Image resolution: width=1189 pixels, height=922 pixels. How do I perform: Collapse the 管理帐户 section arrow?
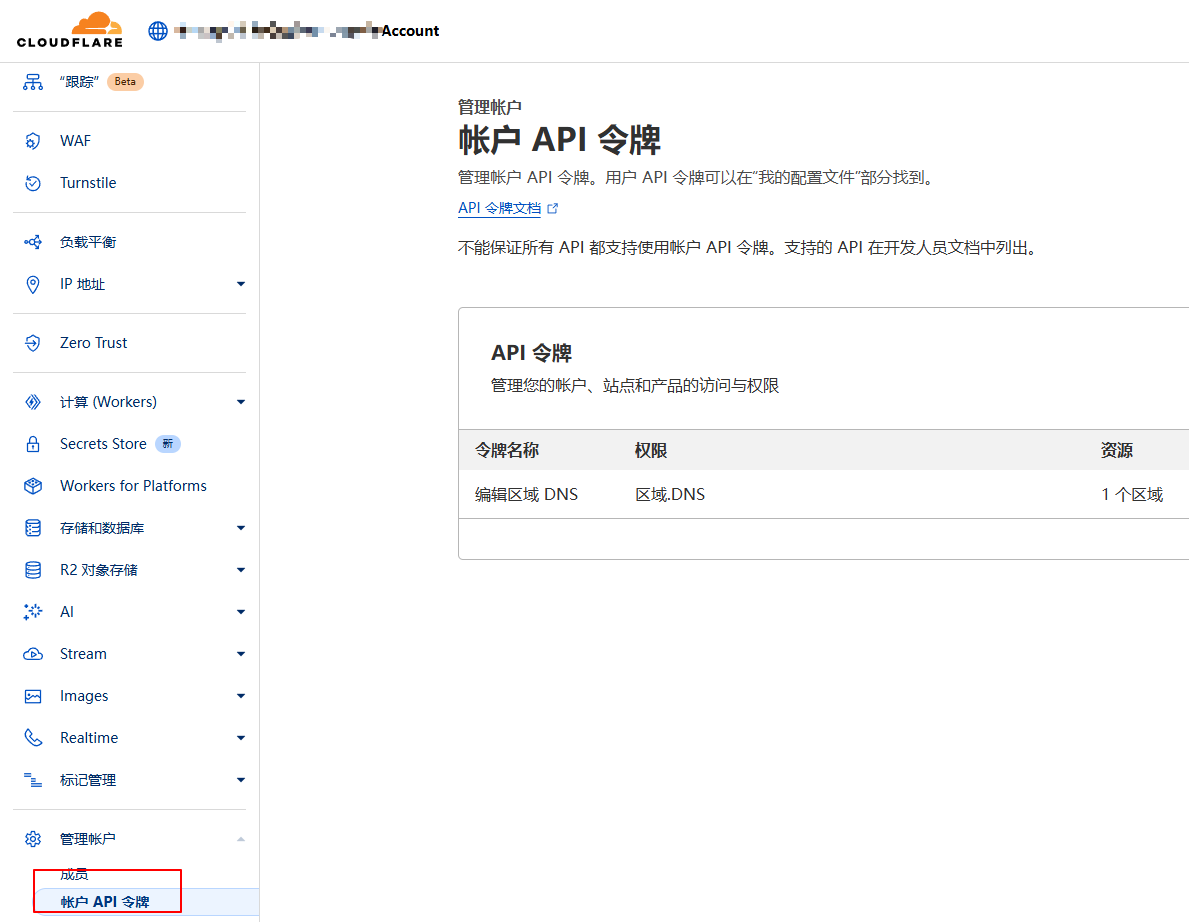coord(240,839)
